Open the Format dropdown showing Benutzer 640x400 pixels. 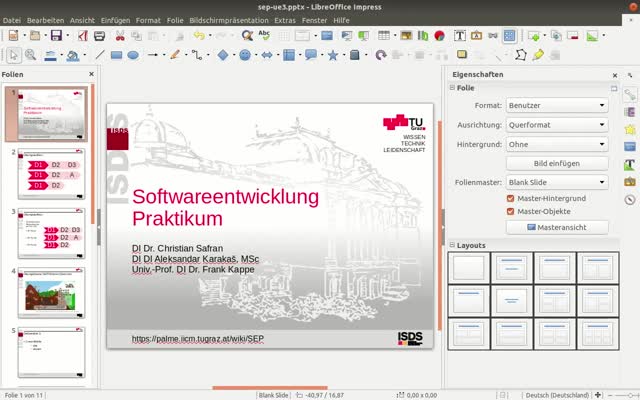pos(557,105)
